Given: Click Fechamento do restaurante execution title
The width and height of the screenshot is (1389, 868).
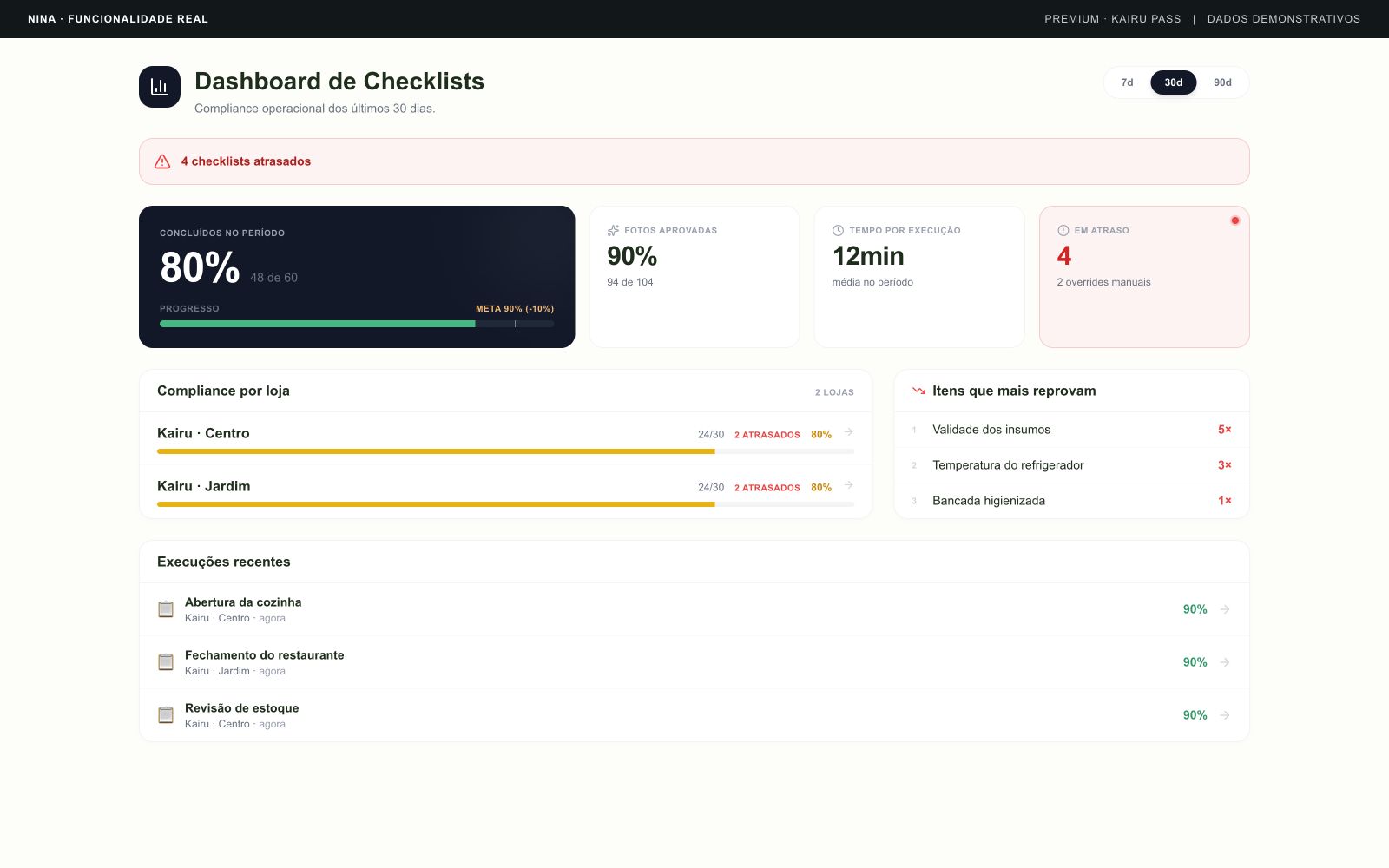Looking at the screenshot, I should [265, 655].
